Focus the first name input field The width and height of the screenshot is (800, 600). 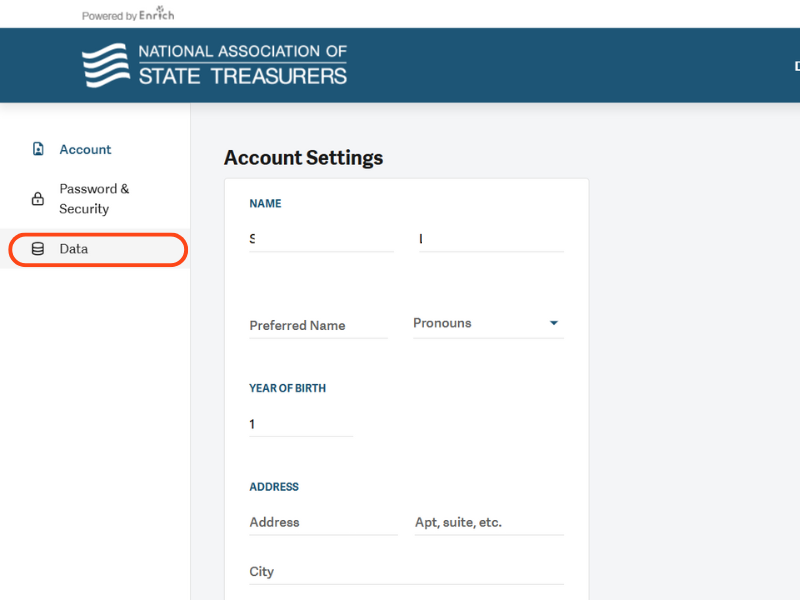(x=321, y=239)
